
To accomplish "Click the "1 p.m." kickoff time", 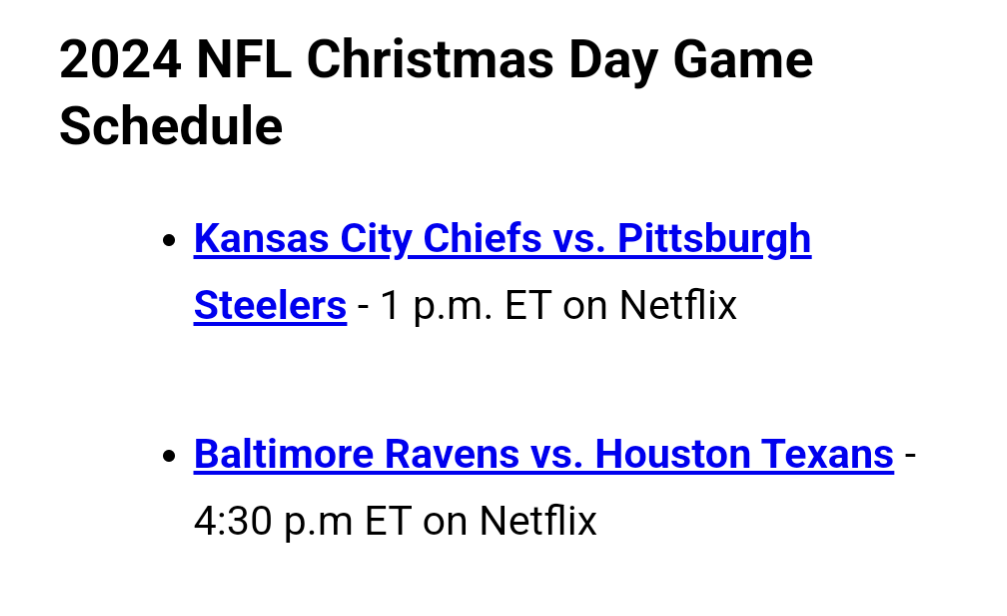I will pyautogui.click(x=437, y=306).
